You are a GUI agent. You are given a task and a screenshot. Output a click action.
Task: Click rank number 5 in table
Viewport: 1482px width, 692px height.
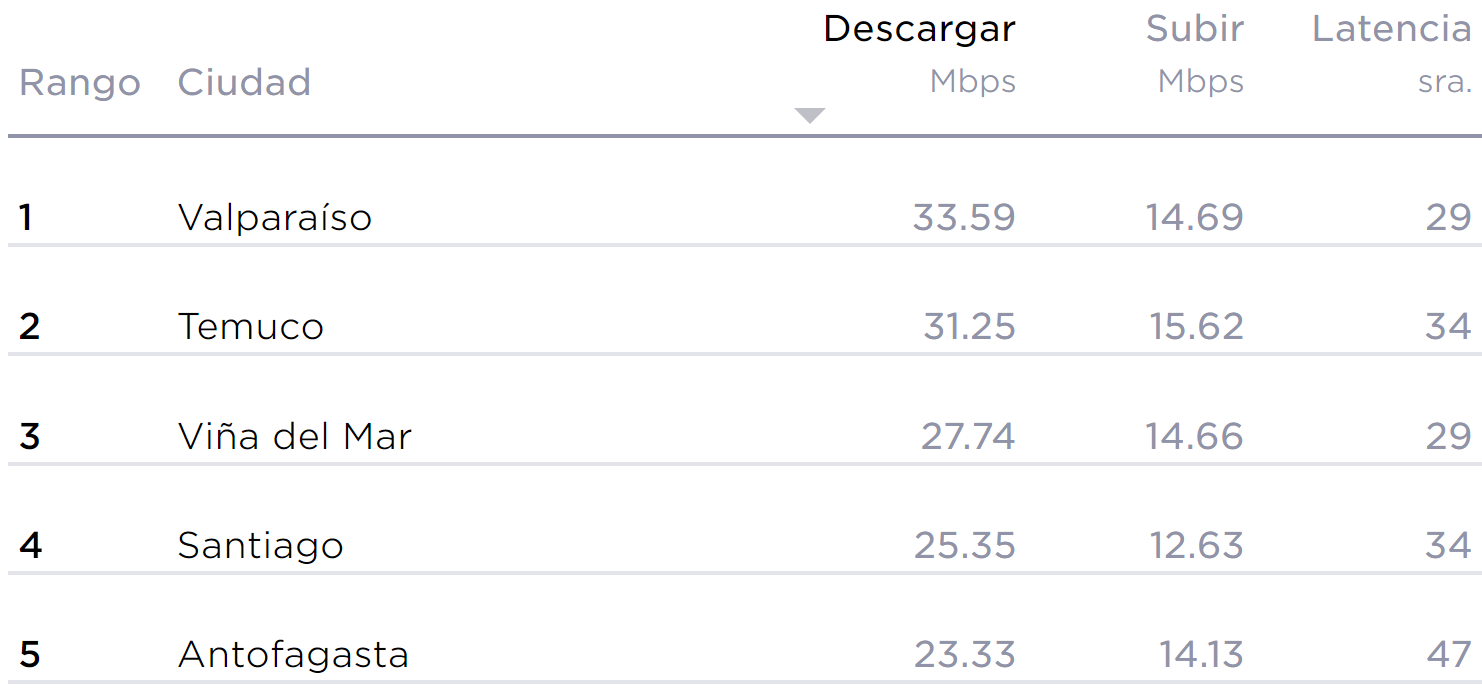30,655
